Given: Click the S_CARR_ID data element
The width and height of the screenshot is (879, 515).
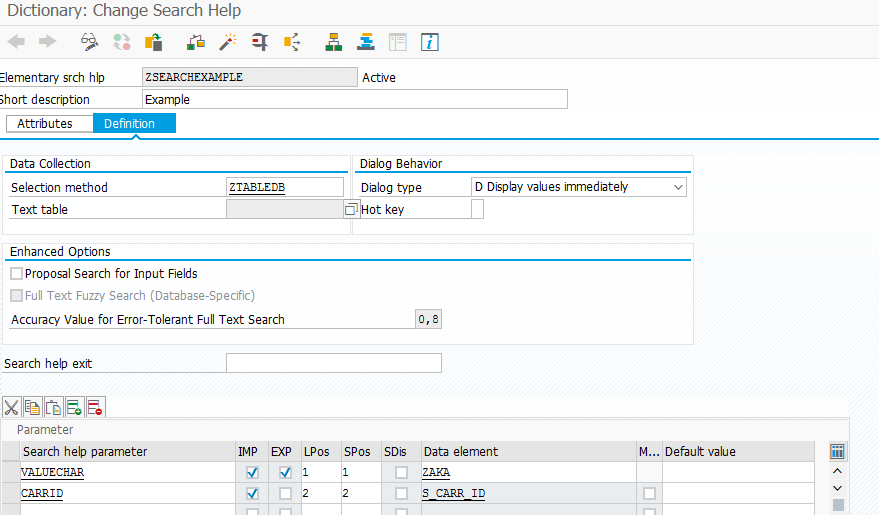Looking at the screenshot, I should [529, 494].
